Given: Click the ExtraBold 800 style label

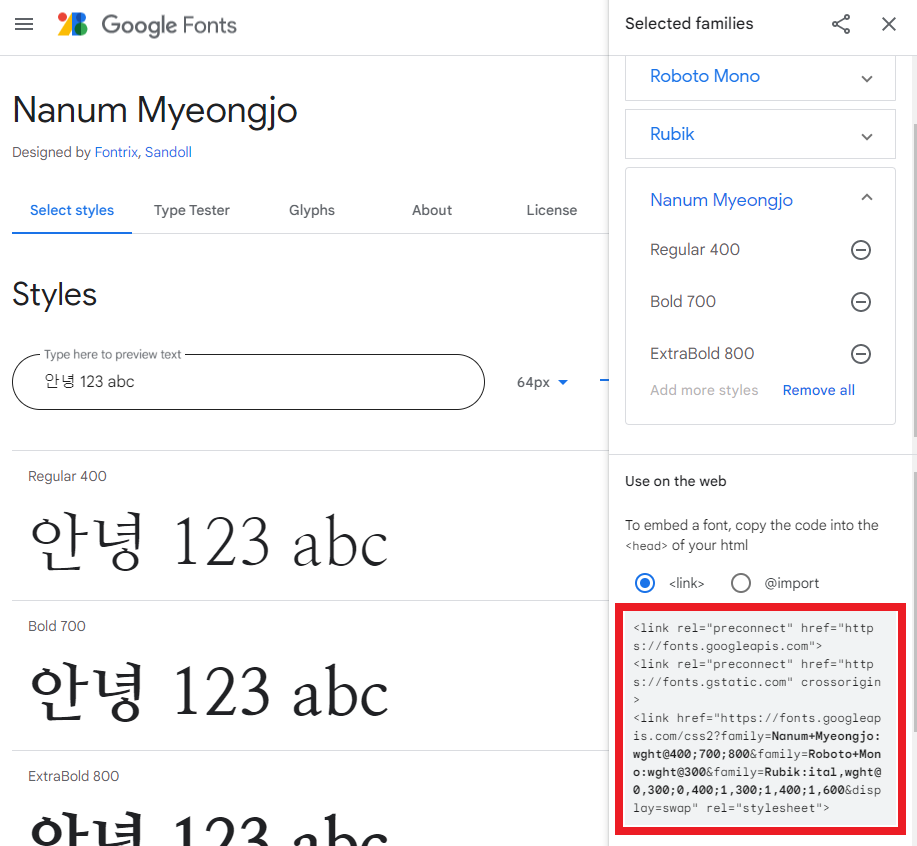Looking at the screenshot, I should pyautogui.click(x=73, y=776).
